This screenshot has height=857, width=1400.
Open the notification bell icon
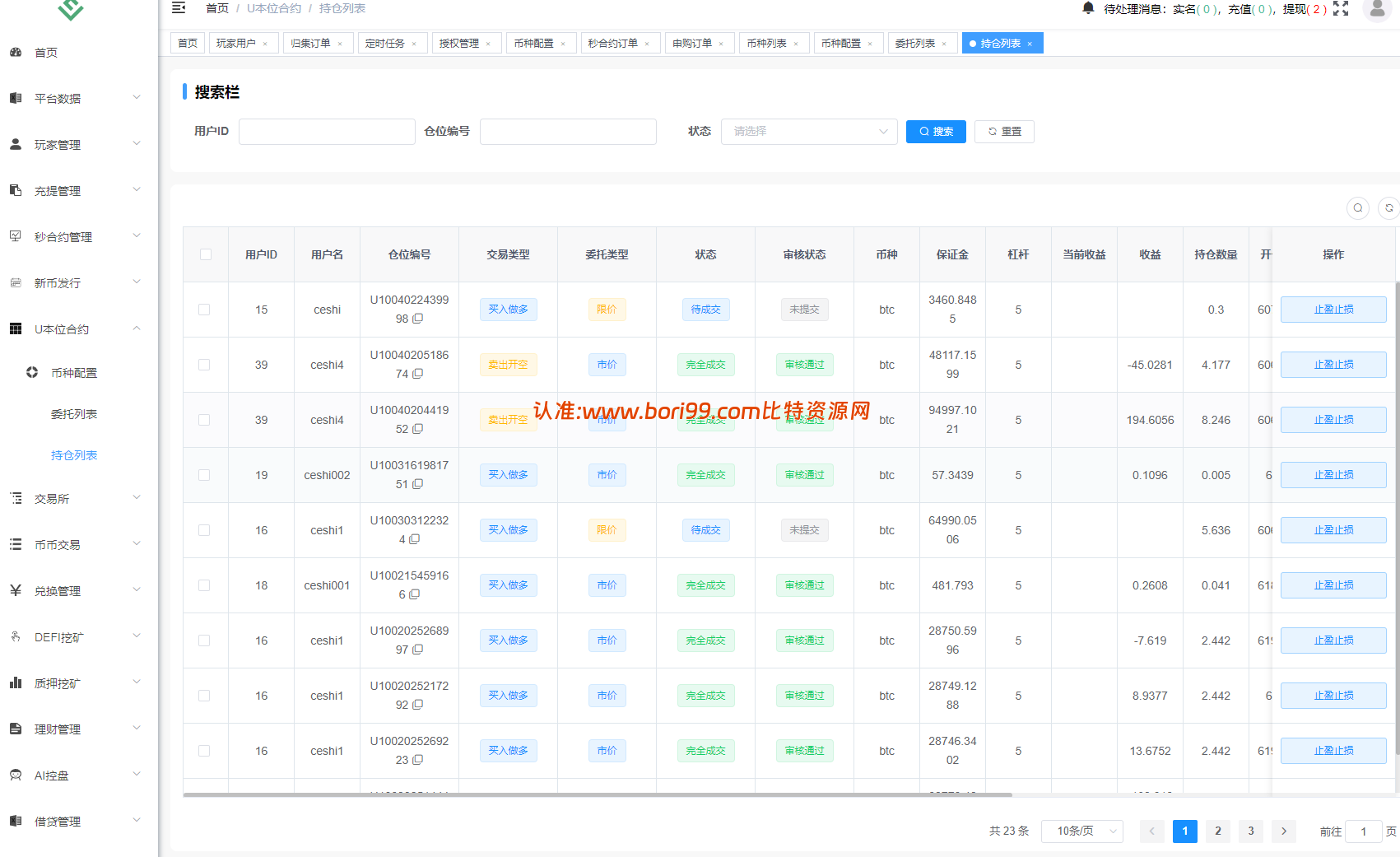click(x=1088, y=8)
